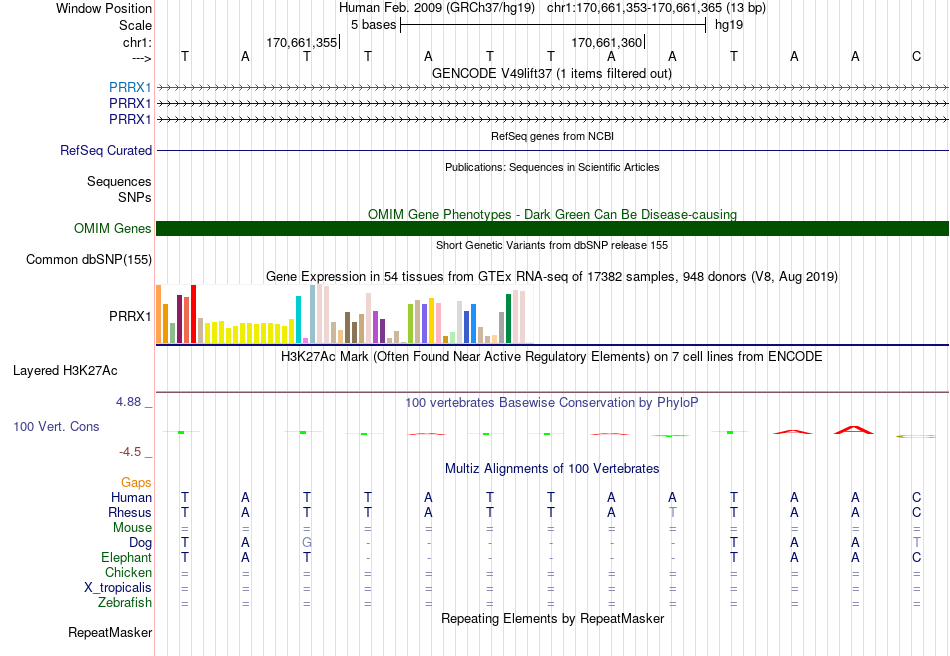Image resolution: width=950 pixels, height=656 pixels.
Task: Select the Elephant species row label
Action: click(126, 557)
